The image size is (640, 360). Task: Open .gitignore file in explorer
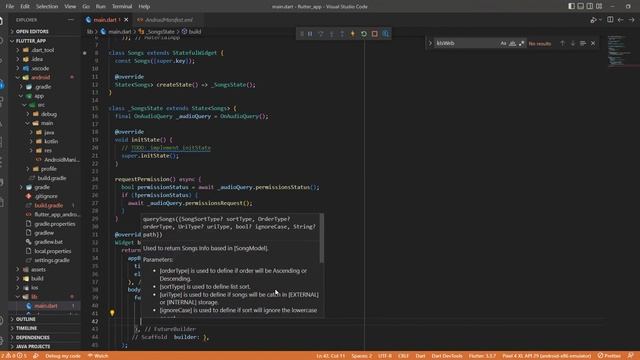click(x=45, y=196)
